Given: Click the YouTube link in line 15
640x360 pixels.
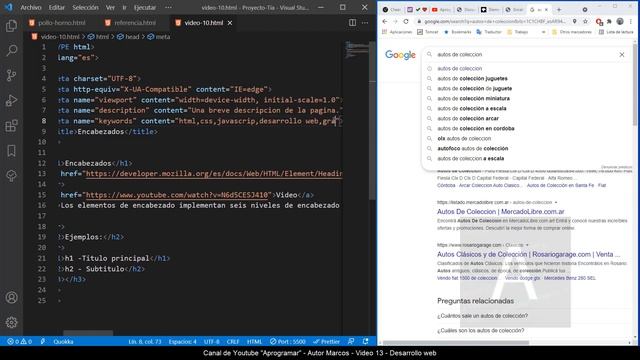Looking at the screenshot, I should click(x=178, y=195).
